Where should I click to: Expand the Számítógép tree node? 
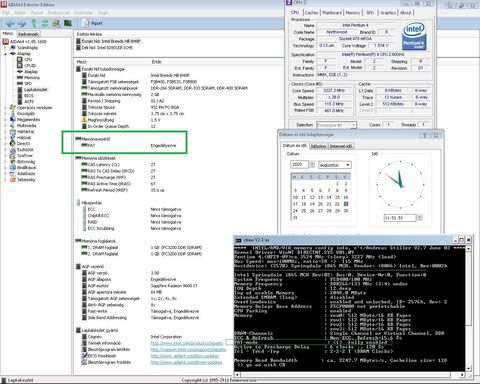coord(5,48)
